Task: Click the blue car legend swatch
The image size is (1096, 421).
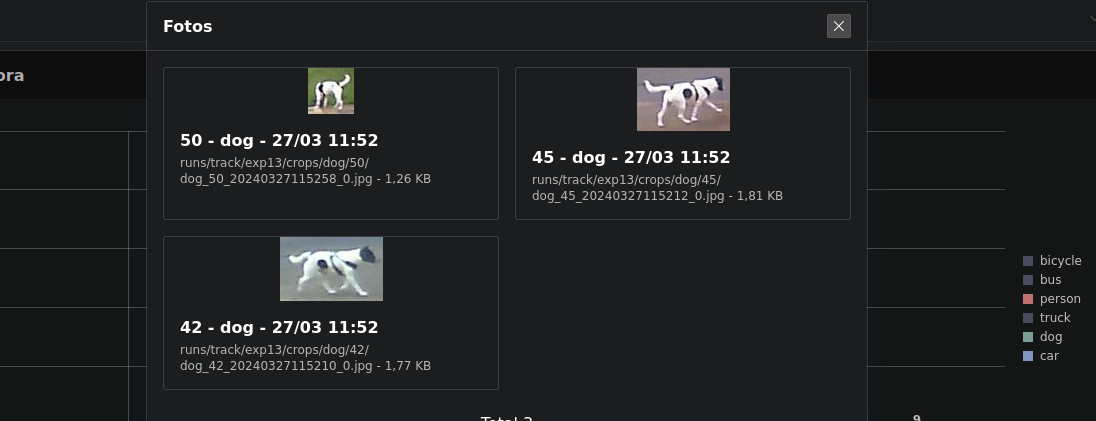Action: click(1028, 356)
